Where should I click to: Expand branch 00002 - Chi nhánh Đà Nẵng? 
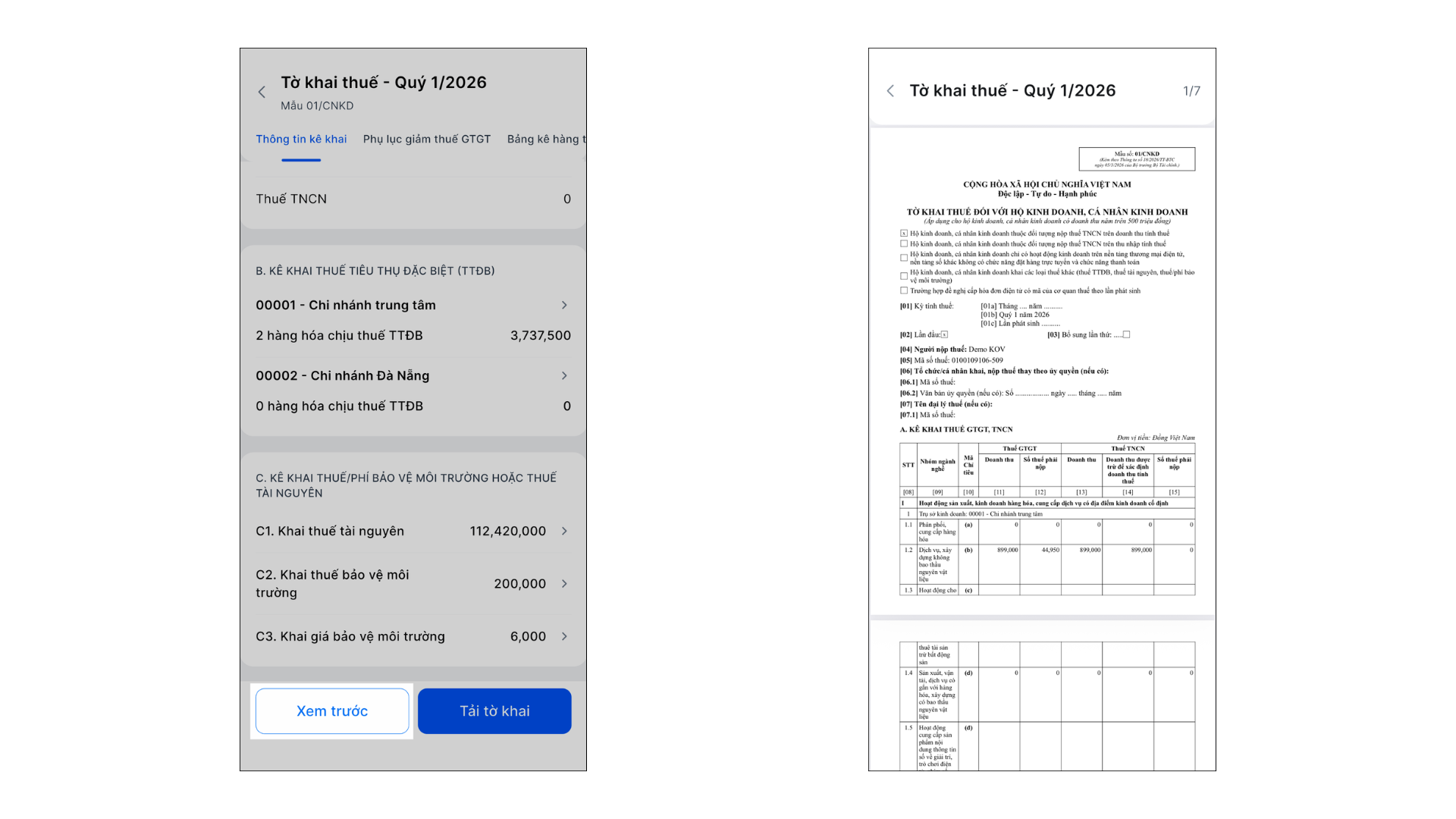click(563, 375)
